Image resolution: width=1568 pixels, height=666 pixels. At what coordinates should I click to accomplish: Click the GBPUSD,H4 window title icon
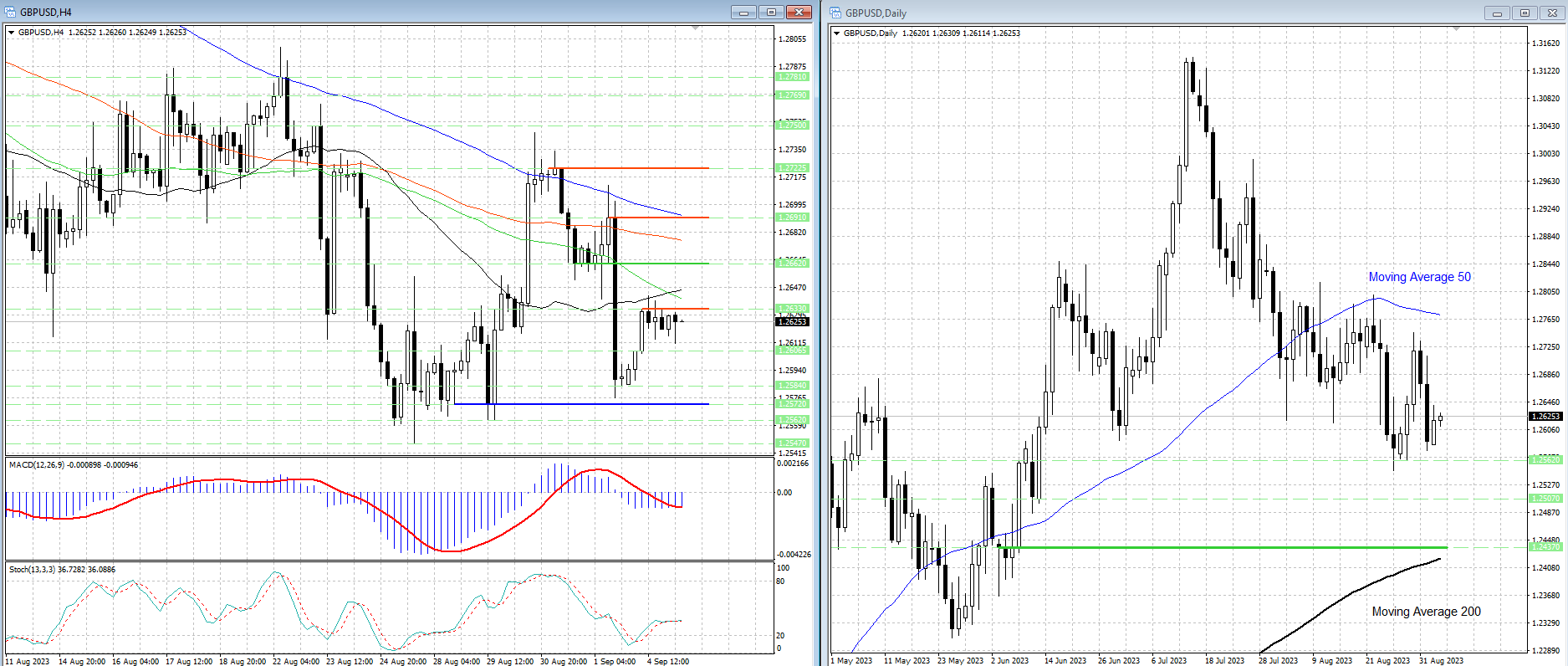(10, 13)
